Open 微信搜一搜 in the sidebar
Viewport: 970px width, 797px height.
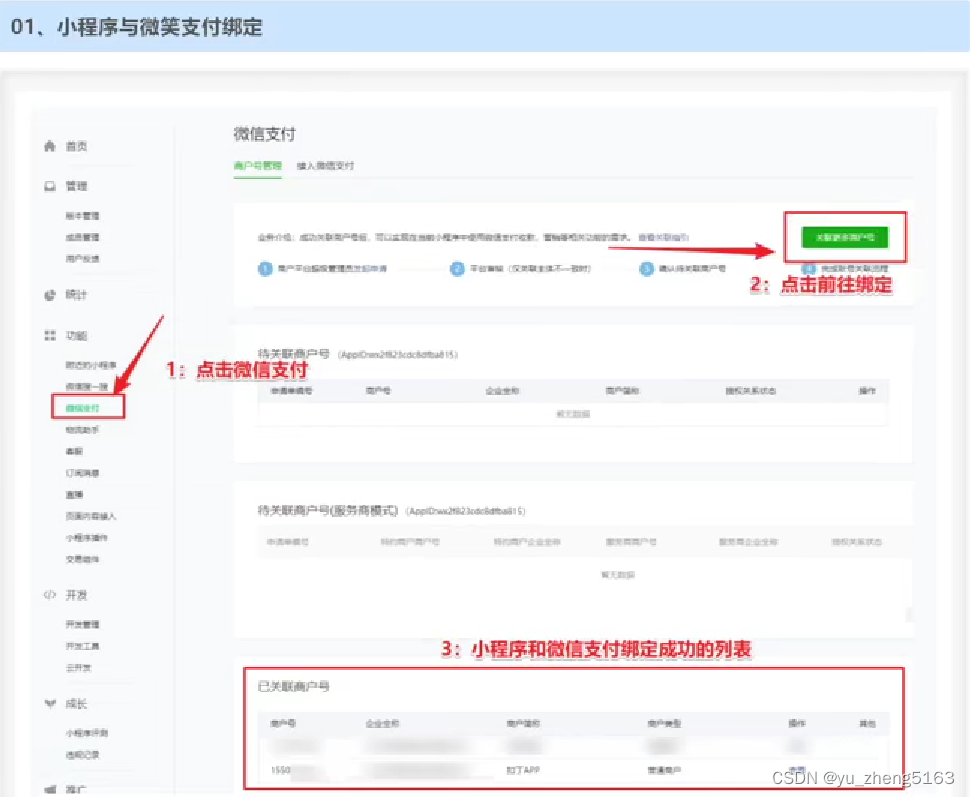point(87,386)
